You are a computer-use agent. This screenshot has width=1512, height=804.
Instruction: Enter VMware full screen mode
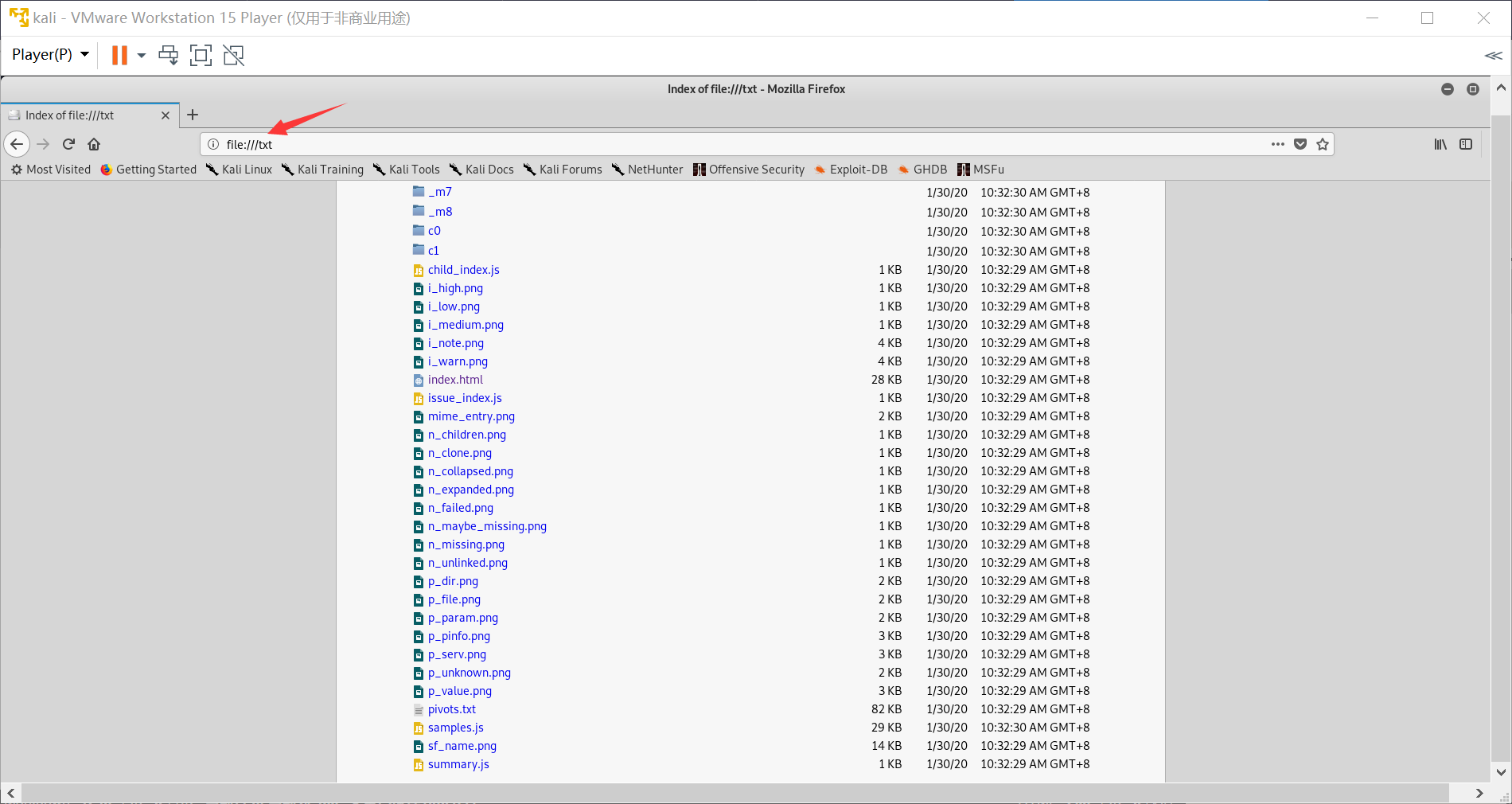[x=201, y=55]
